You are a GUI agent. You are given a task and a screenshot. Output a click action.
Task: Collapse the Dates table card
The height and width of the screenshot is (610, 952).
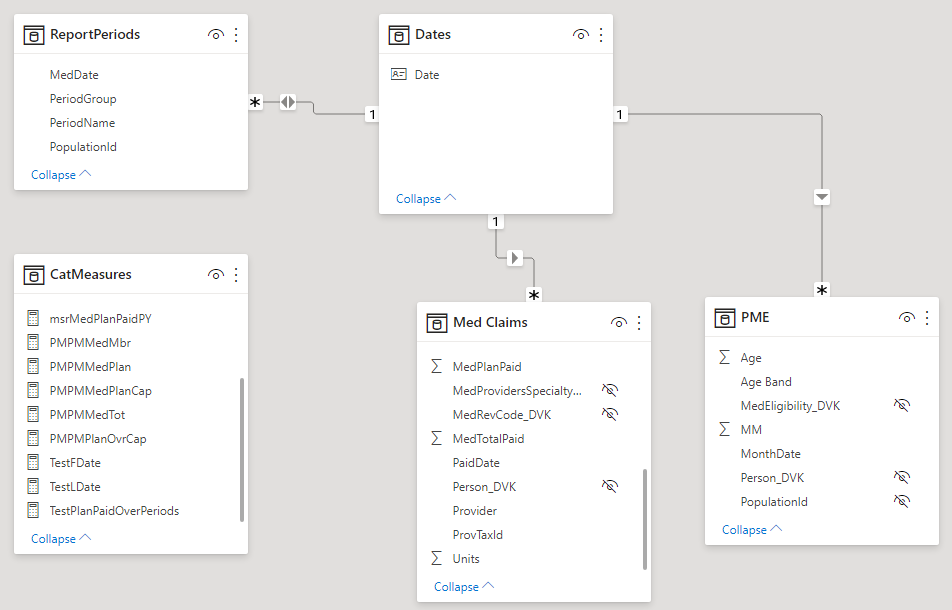(x=426, y=199)
